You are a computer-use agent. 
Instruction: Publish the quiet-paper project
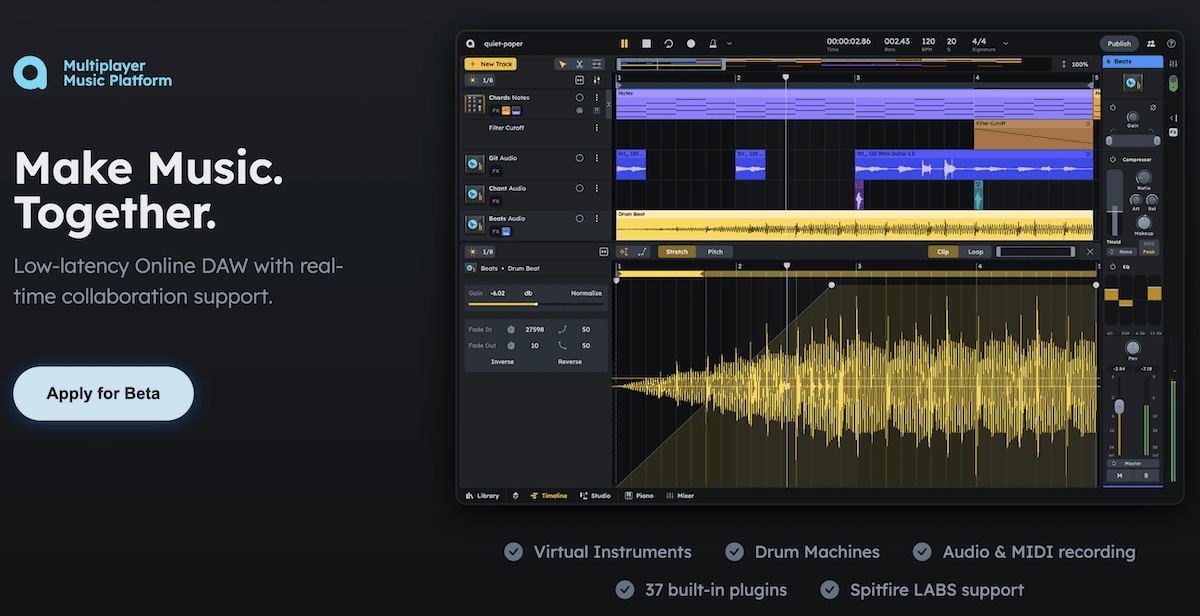1119,43
